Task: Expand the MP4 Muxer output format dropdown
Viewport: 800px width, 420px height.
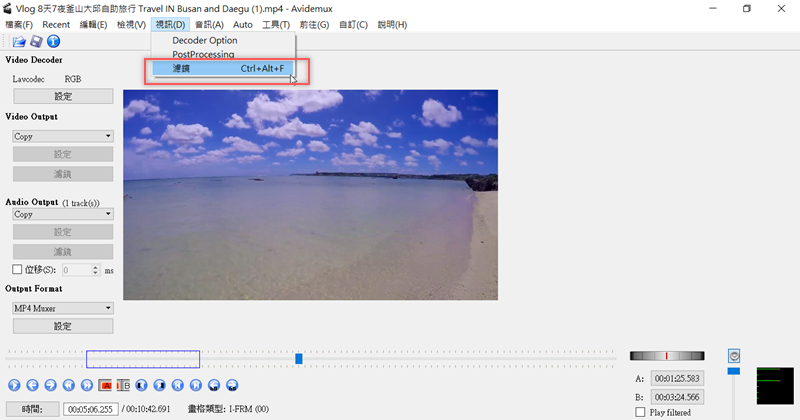Action: [63, 308]
